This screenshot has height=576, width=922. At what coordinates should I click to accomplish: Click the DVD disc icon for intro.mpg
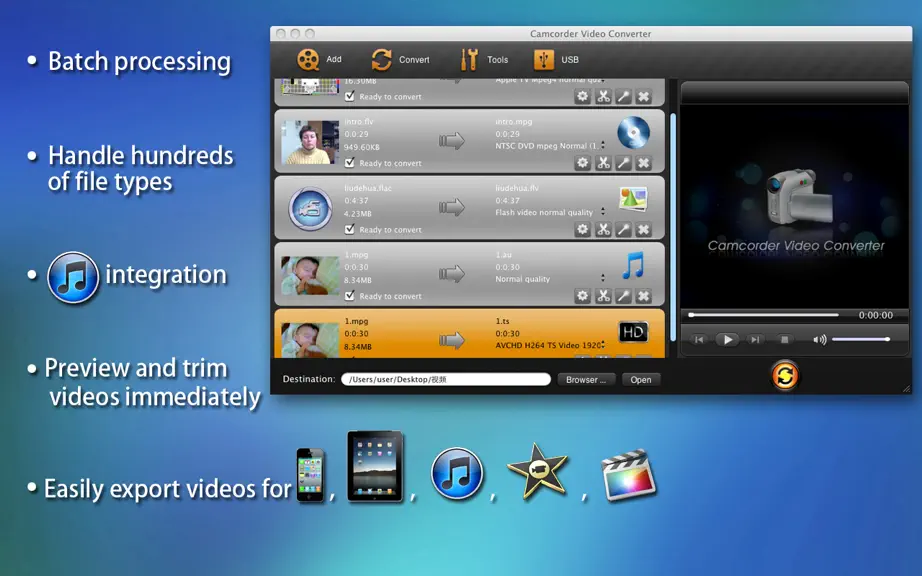(x=633, y=132)
